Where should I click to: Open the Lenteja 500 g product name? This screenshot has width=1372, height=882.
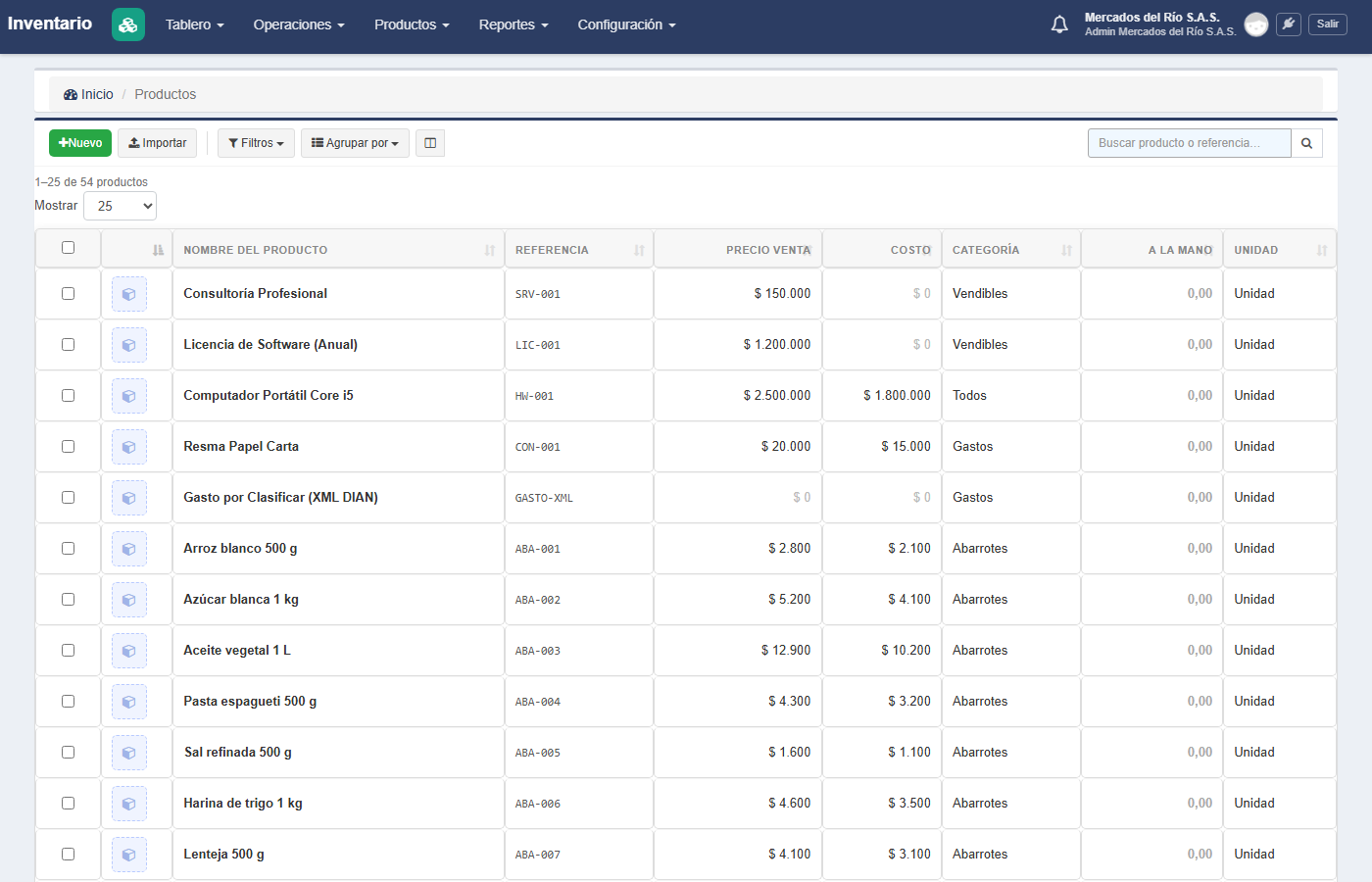point(223,855)
